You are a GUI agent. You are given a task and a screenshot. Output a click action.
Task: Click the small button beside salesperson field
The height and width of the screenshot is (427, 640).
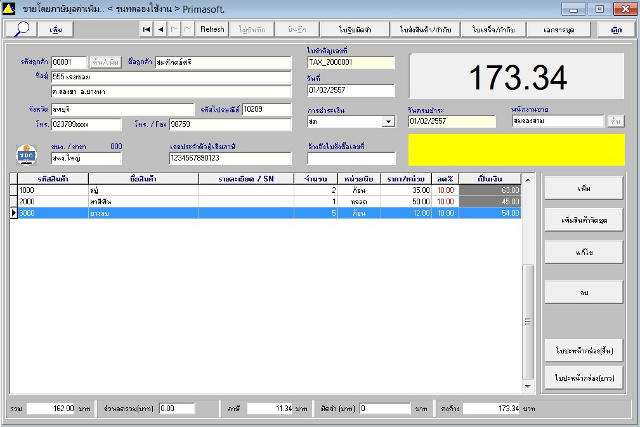click(616, 121)
